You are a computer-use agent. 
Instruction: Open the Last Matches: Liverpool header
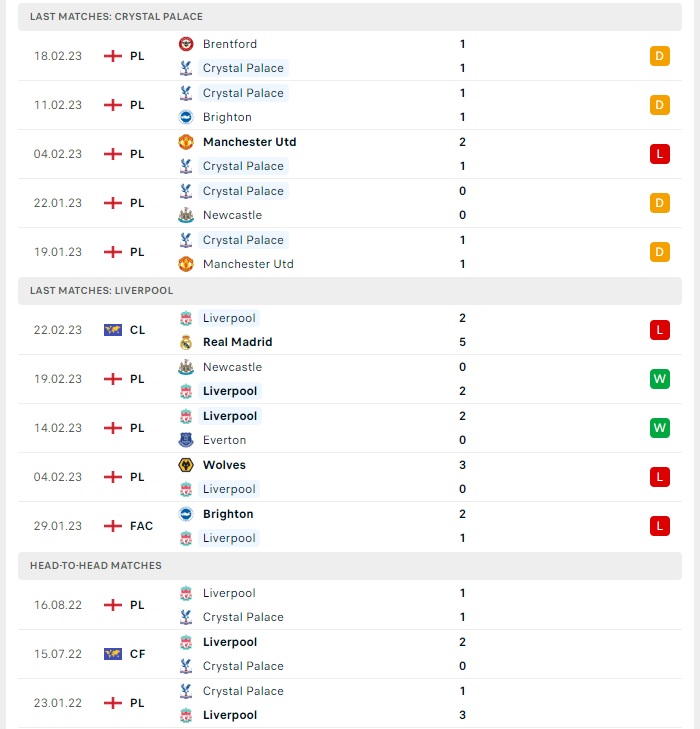[350, 291]
